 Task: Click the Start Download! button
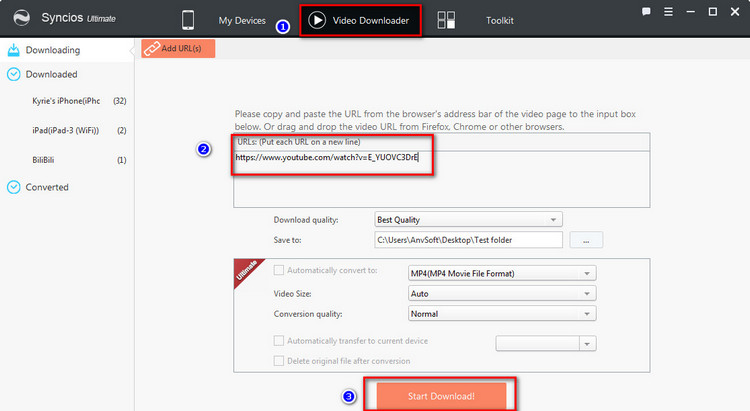pyautogui.click(x=441, y=396)
